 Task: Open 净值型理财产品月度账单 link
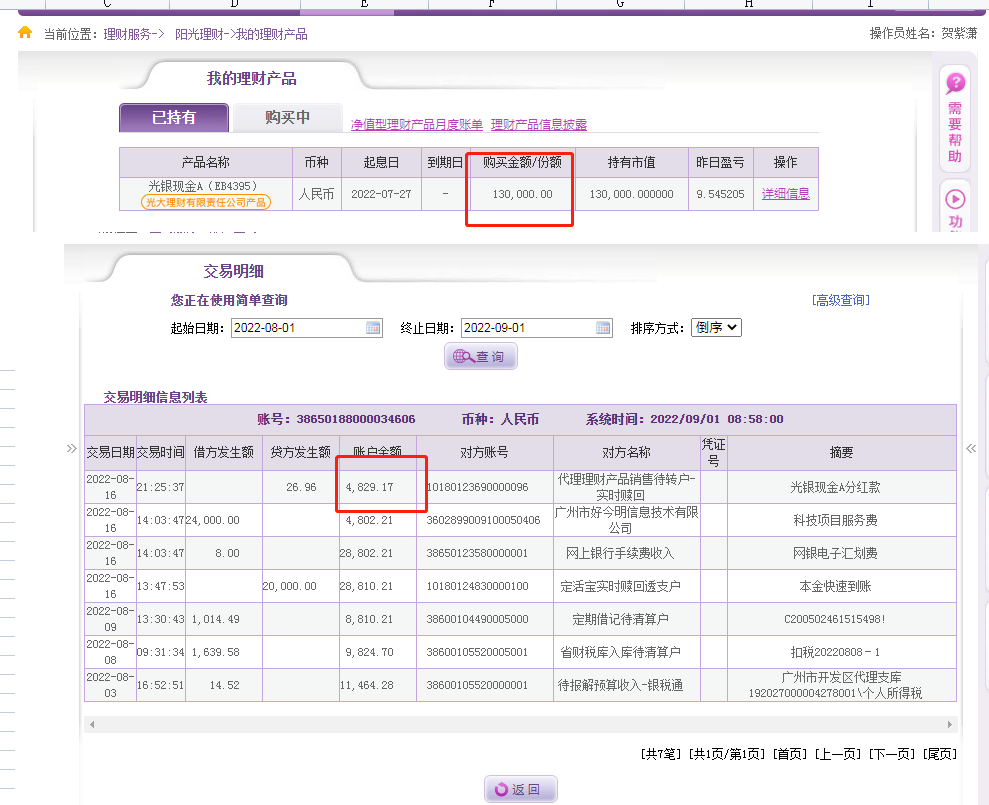click(417, 125)
